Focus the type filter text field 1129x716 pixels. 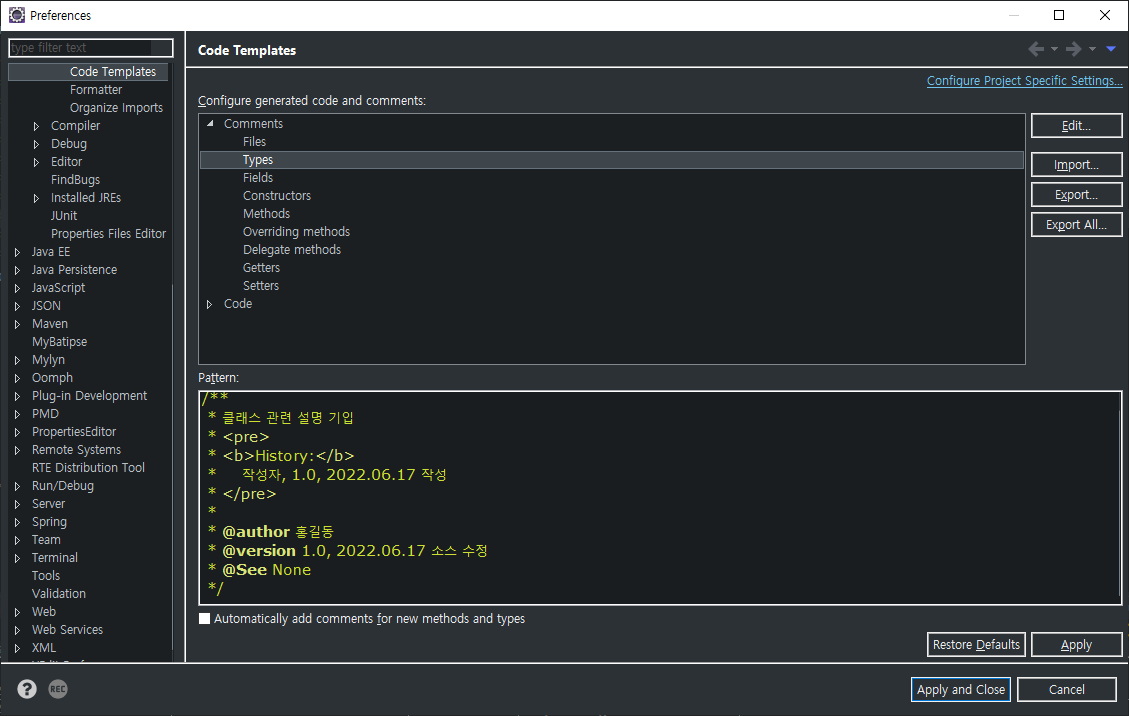[91, 48]
